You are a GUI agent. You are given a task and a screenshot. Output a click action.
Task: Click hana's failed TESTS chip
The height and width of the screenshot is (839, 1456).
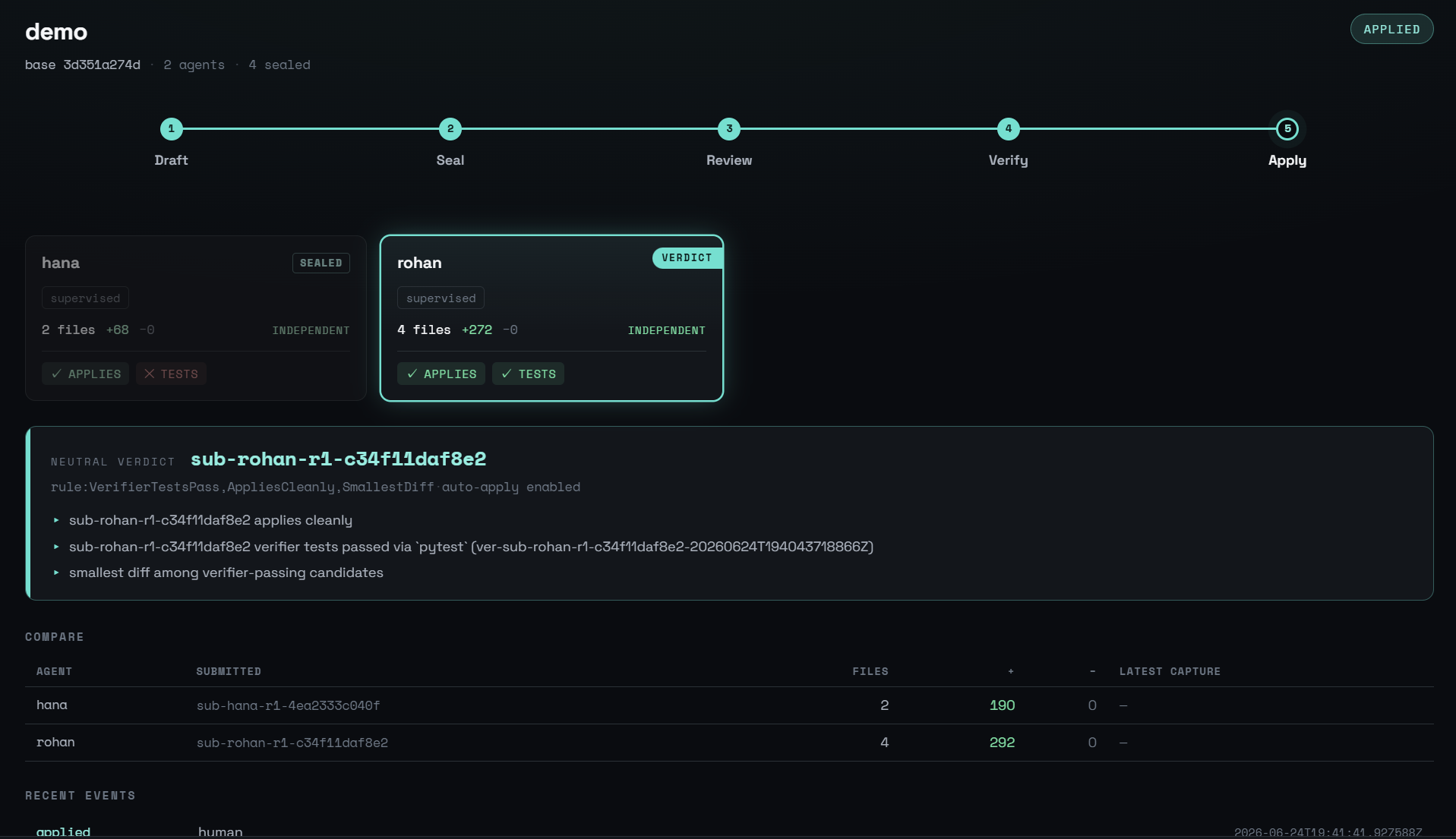coord(172,374)
